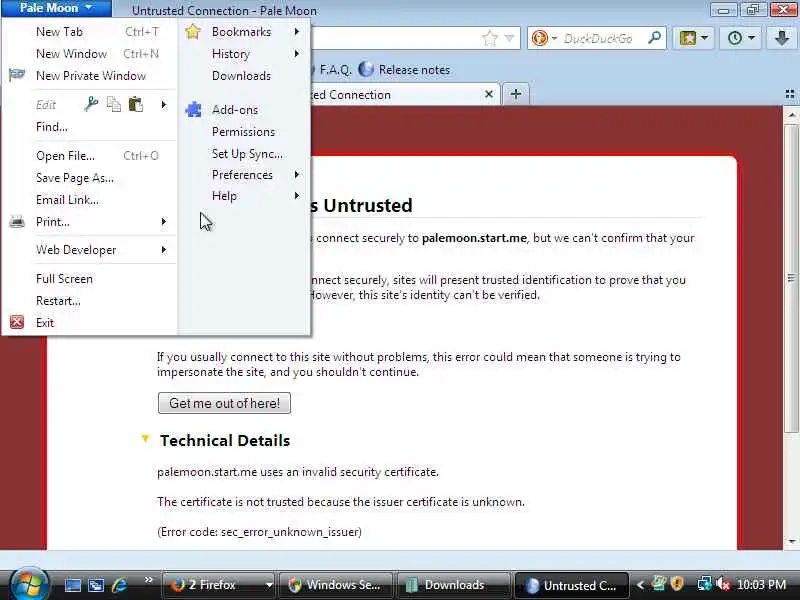This screenshot has height=600, width=800.
Task: Click the security shield tray icon
Action: (677, 584)
